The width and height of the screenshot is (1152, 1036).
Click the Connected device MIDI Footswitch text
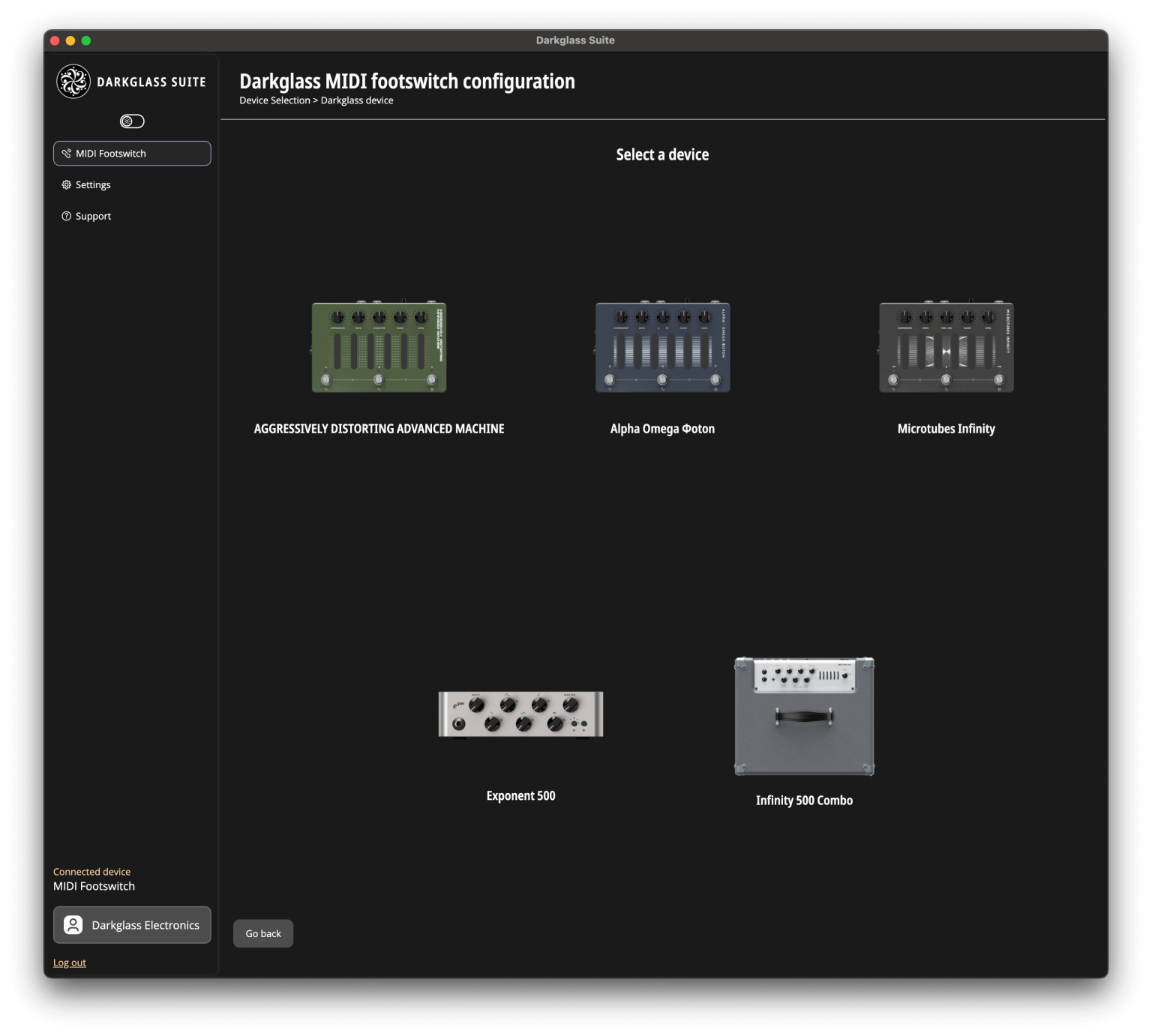pyautogui.click(x=94, y=887)
